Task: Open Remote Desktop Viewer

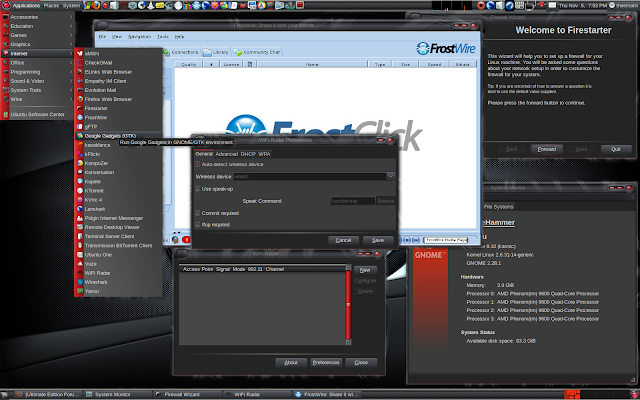Action: [118, 227]
